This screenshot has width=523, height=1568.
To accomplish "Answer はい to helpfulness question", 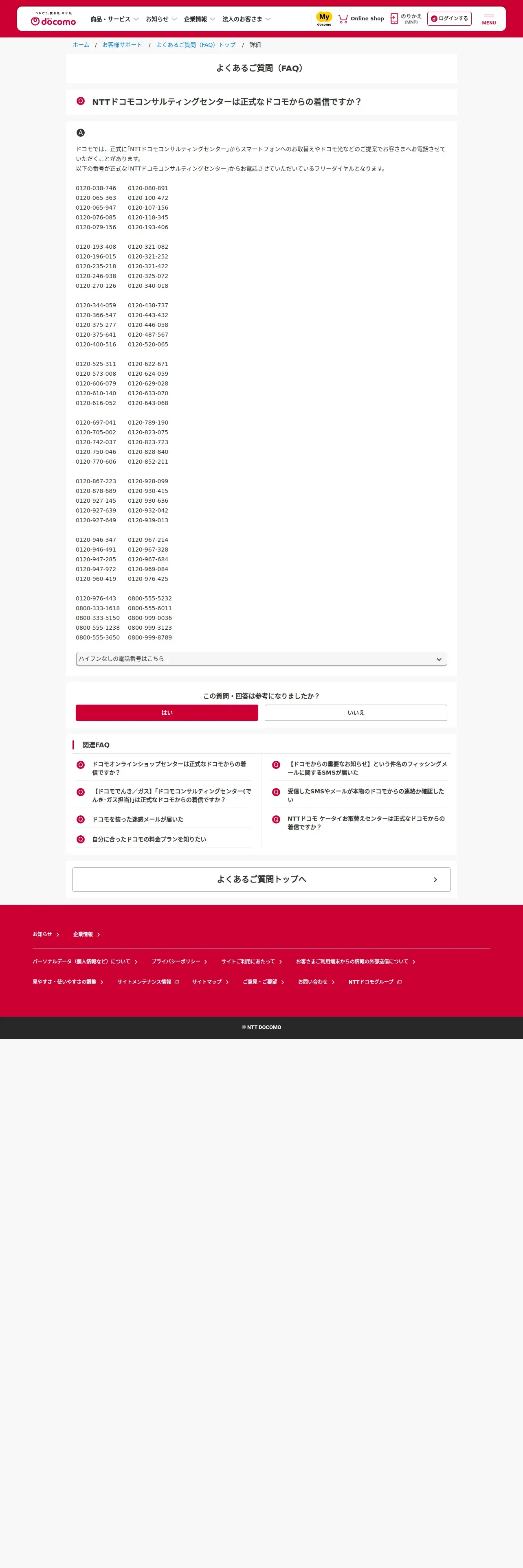I will (167, 713).
